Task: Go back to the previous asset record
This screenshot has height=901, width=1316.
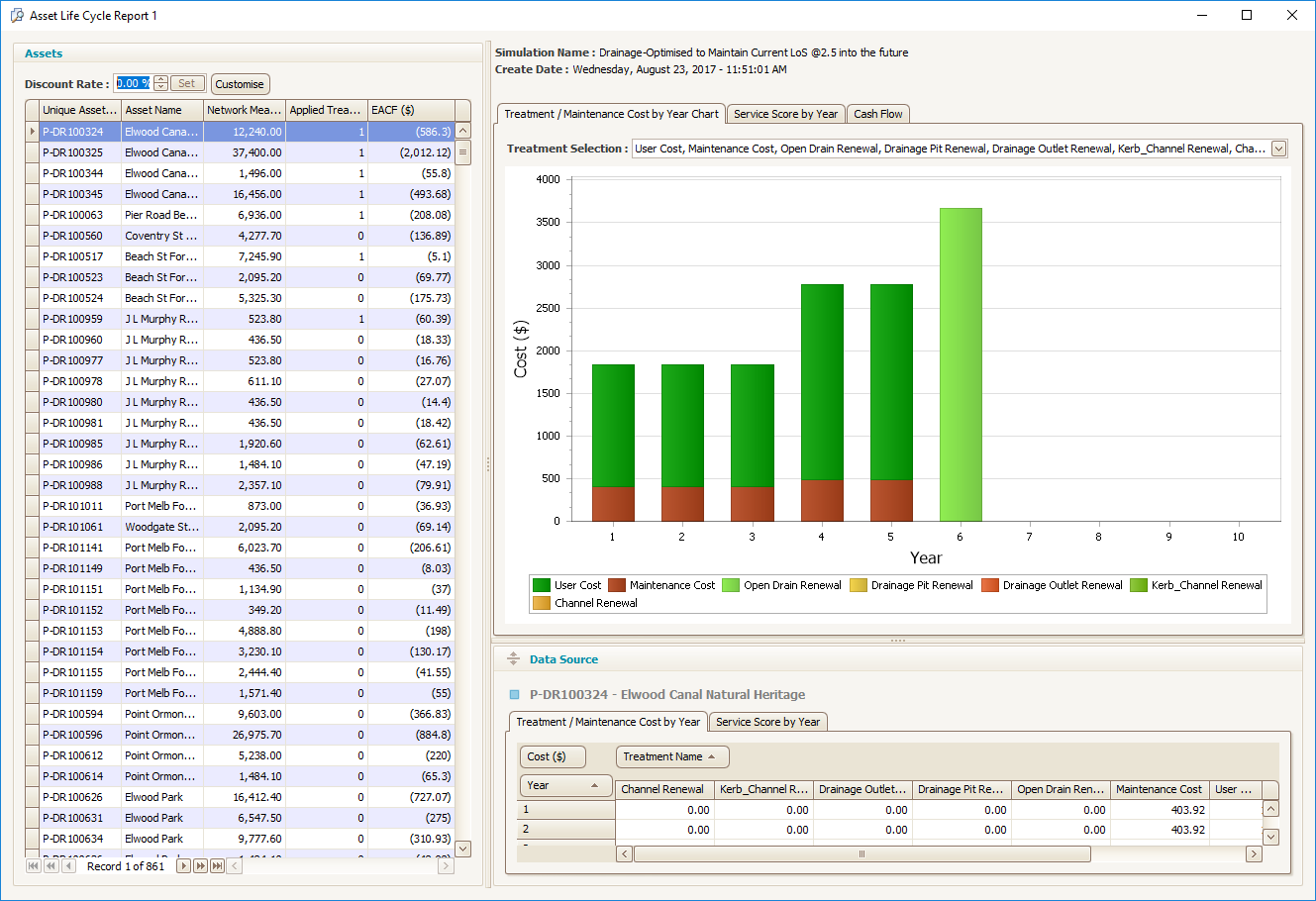Action: (68, 865)
